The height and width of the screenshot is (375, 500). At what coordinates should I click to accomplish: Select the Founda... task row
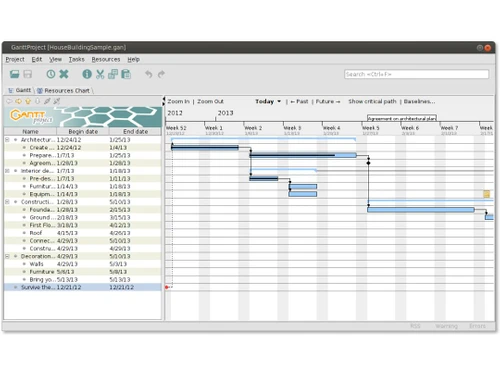coord(83,210)
